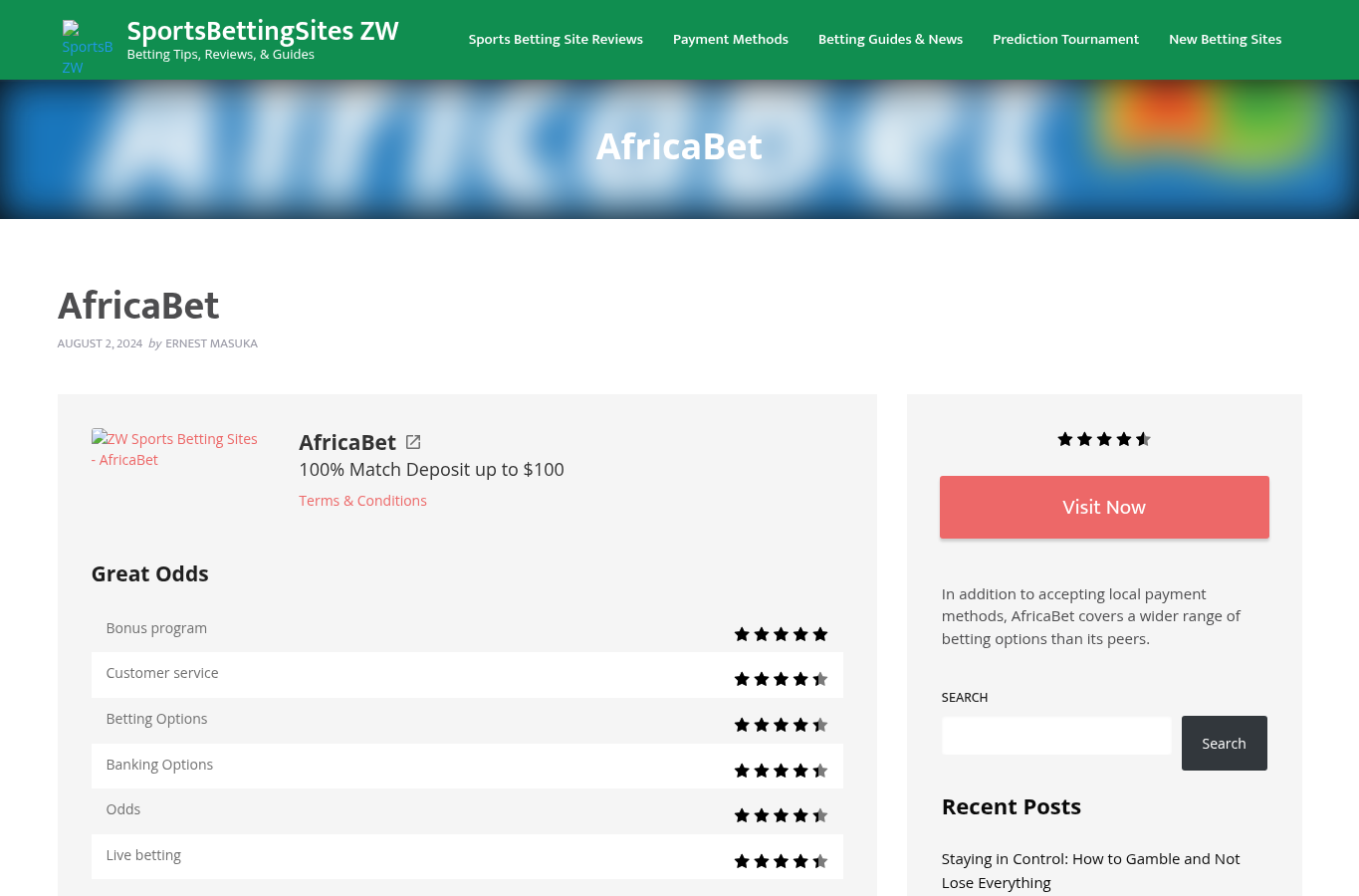Click the Betting Tips, Reviews, & Guides tagline
The image size is (1359, 896).
(221, 55)
